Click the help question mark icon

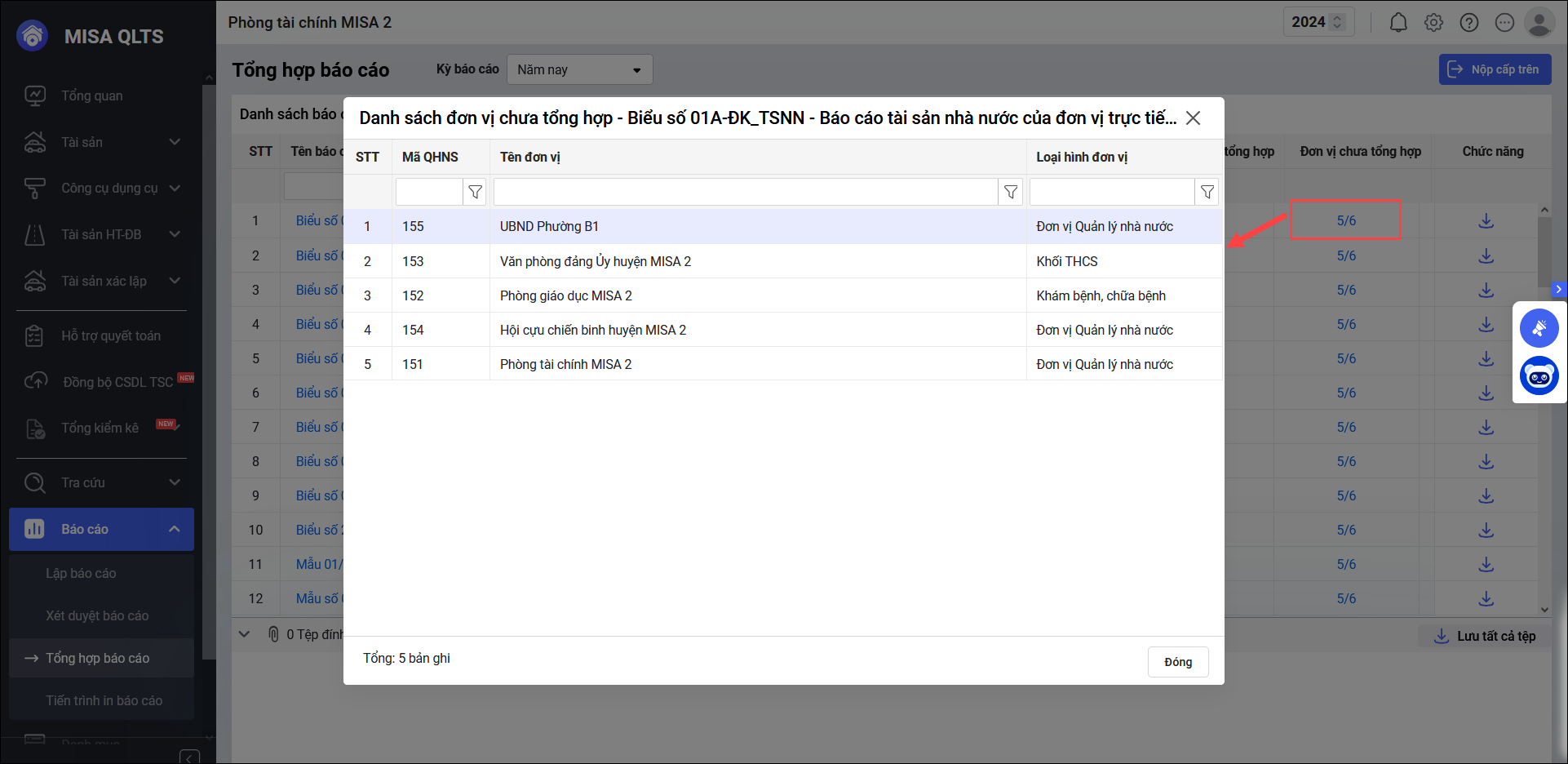point(1468,23)
